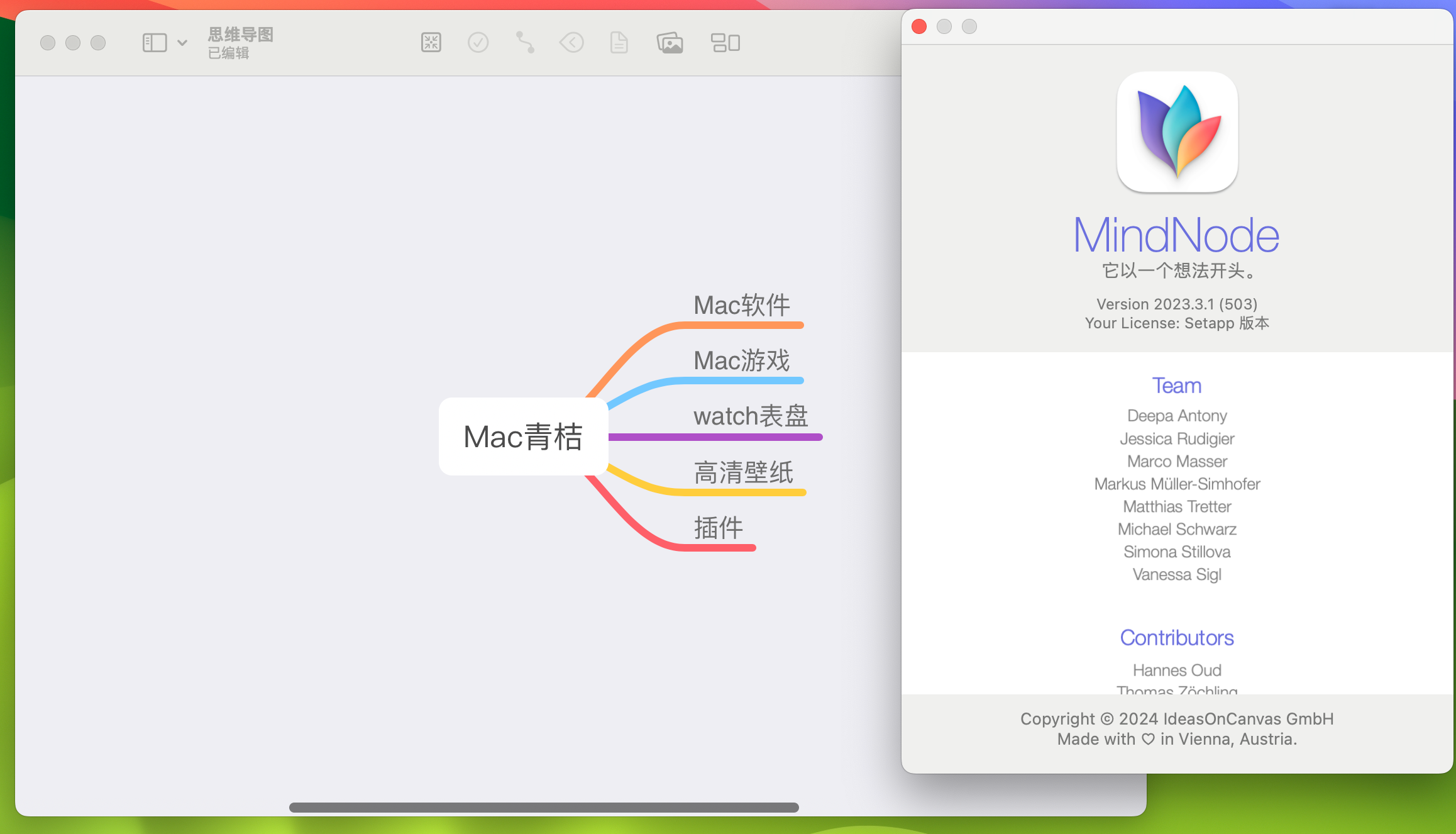
Task: Click the horizontal scrollbar in mind map window
Action: click(x=544, y=808)
